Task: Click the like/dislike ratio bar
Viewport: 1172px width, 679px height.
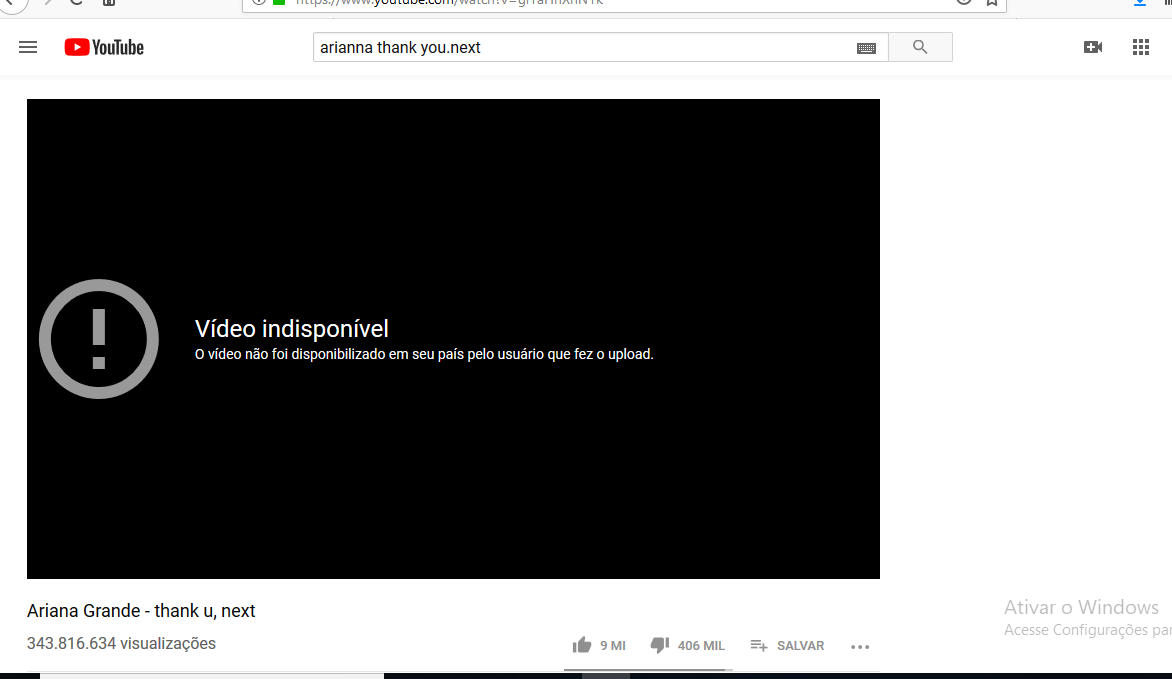Action: (x=648, y=669)
